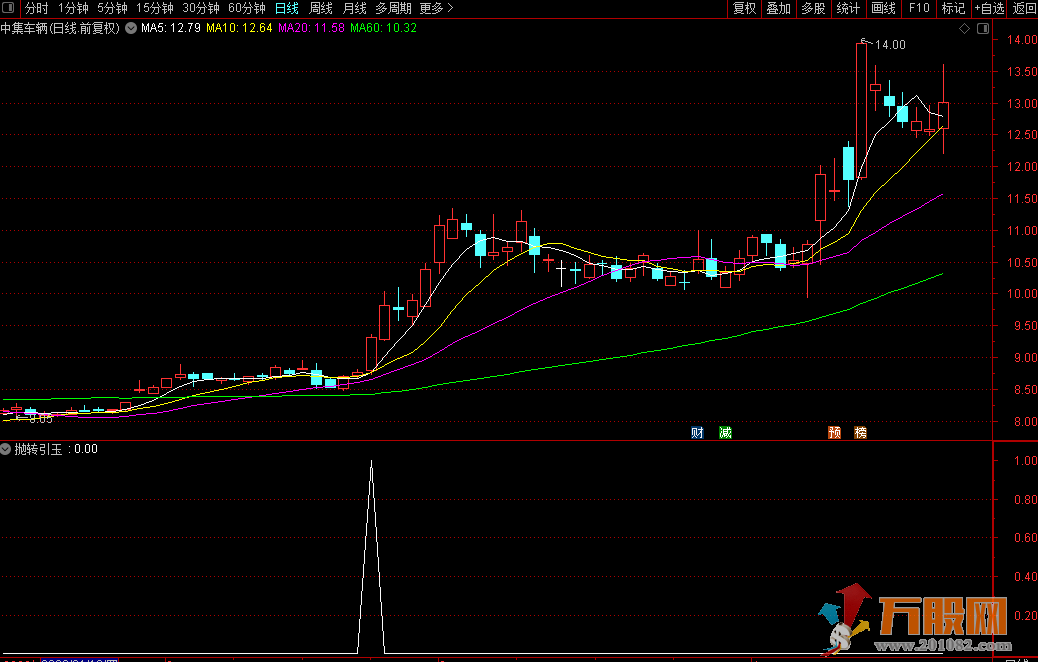Open F10 company info
1038x662 pixels.
pyautogui.click(x=919, y=8)
